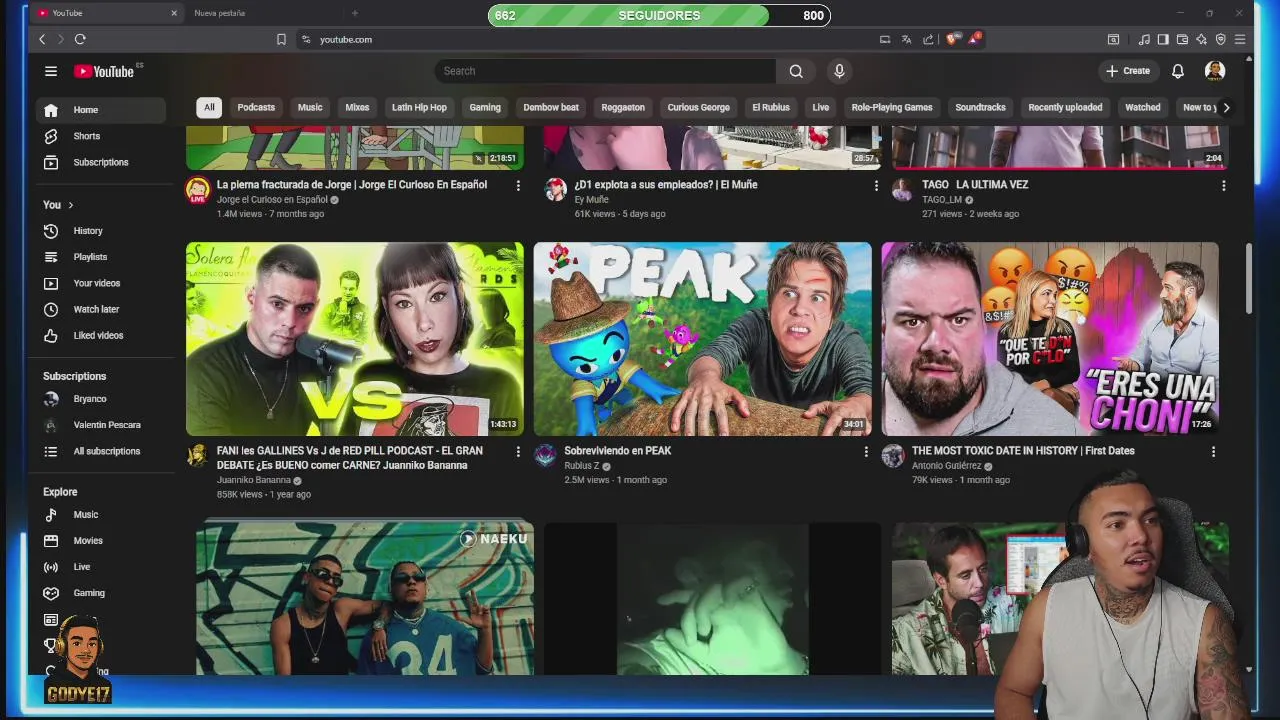Open Playlists in the sidebar
This screenshot has height=720, width=1280.
pos(101,257)
